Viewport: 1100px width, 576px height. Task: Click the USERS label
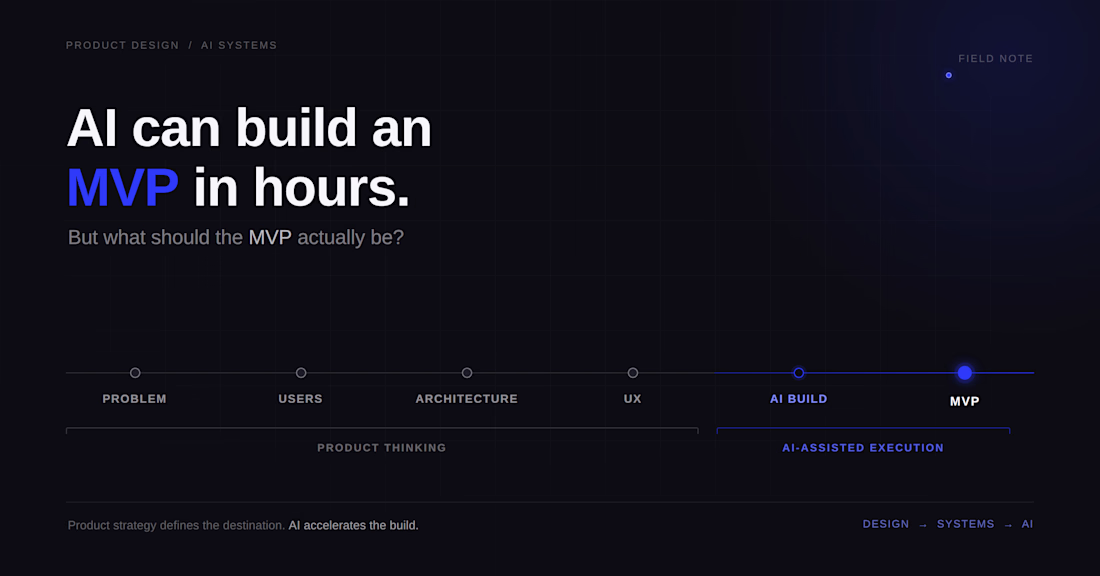[300, 398]
